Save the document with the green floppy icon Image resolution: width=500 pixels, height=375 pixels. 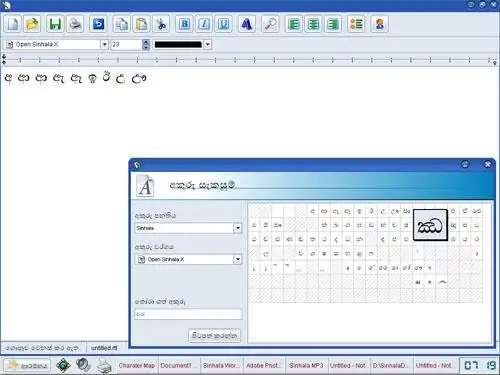(x=55, y=24)
